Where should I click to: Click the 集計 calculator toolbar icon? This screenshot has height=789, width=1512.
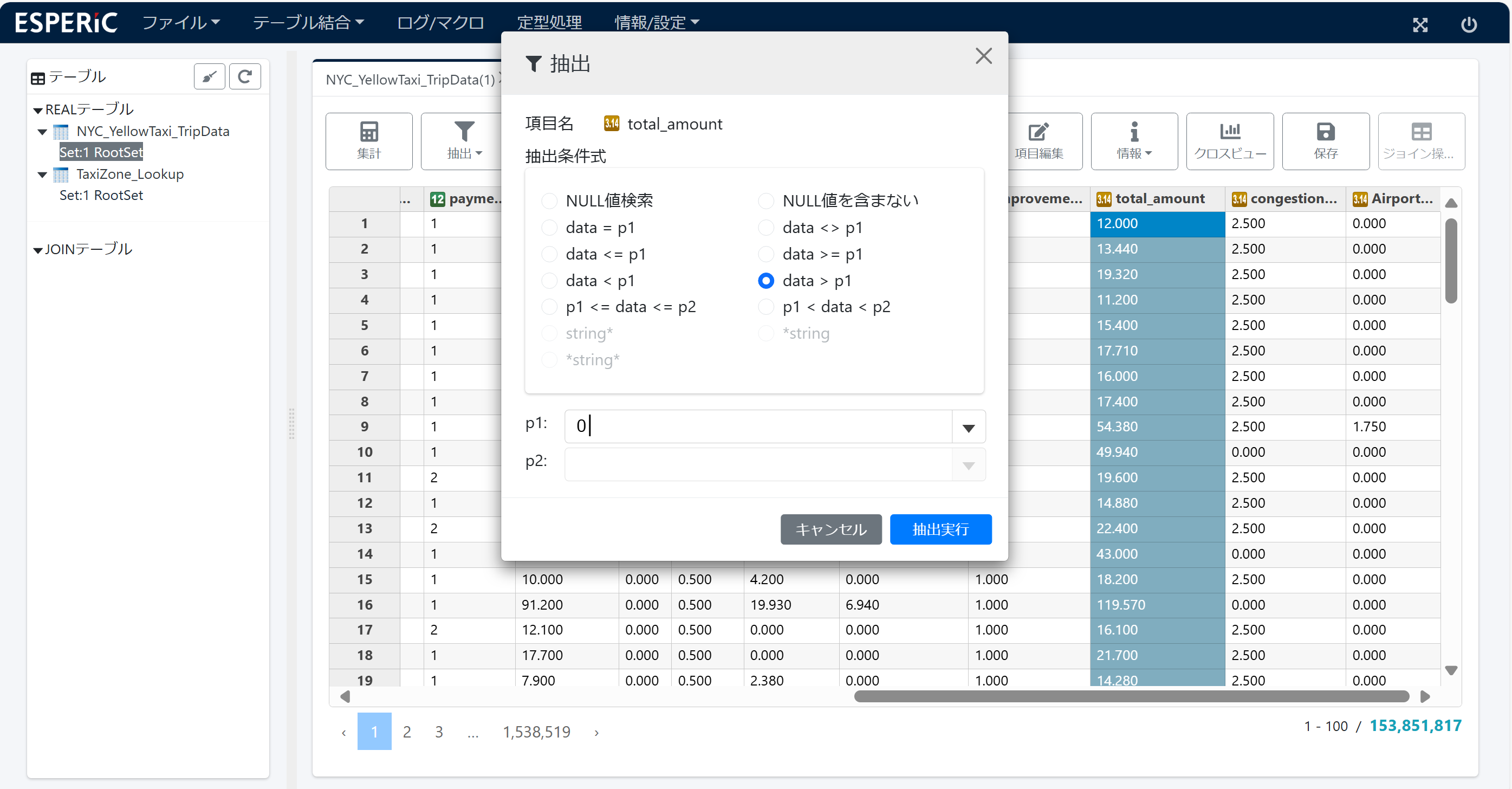(368, 132)
